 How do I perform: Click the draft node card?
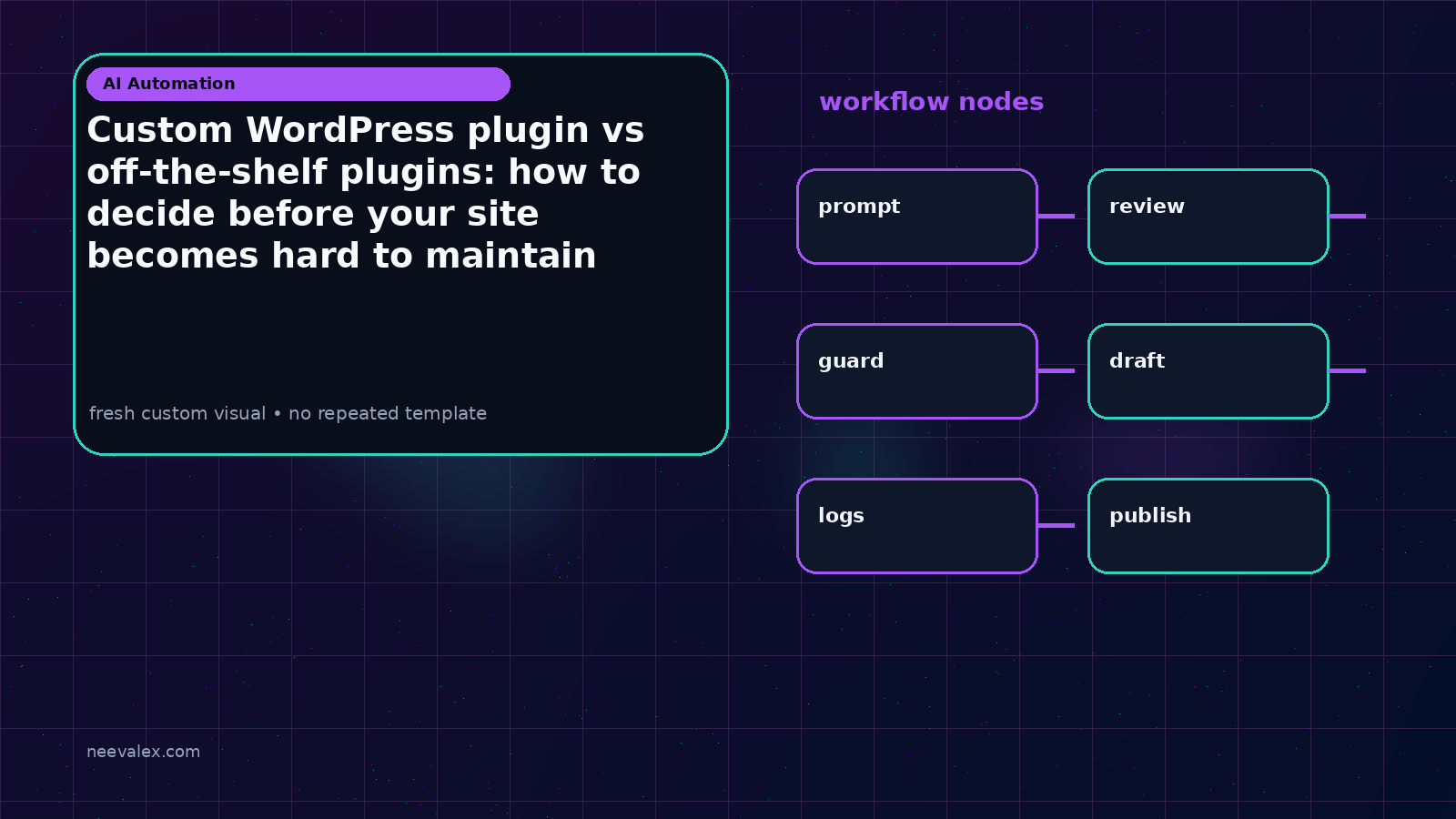1208,371
